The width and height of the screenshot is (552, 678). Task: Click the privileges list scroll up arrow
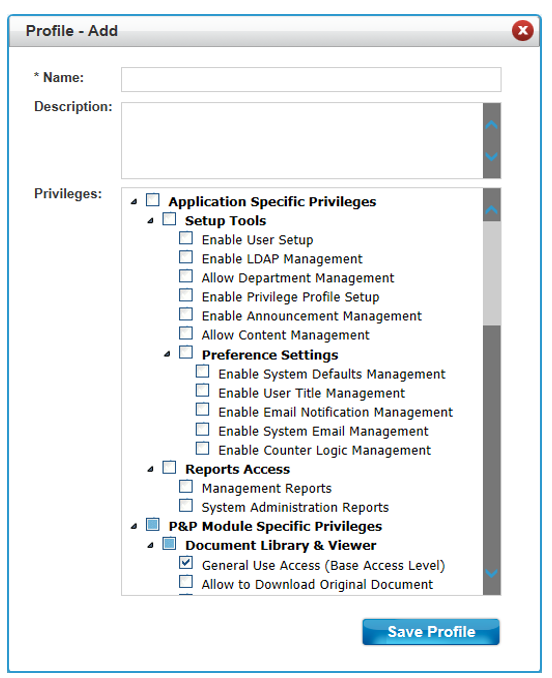coord(491,210)
